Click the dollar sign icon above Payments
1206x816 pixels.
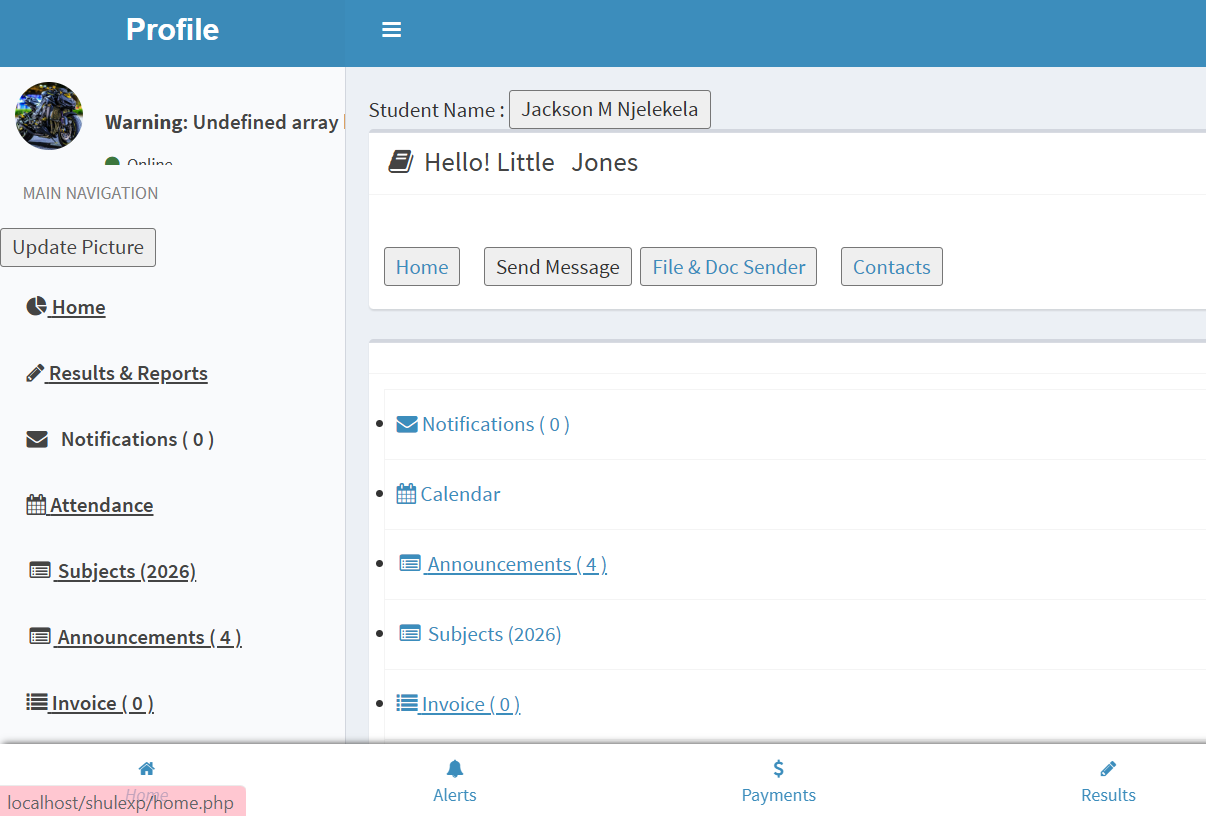[779, 768]
